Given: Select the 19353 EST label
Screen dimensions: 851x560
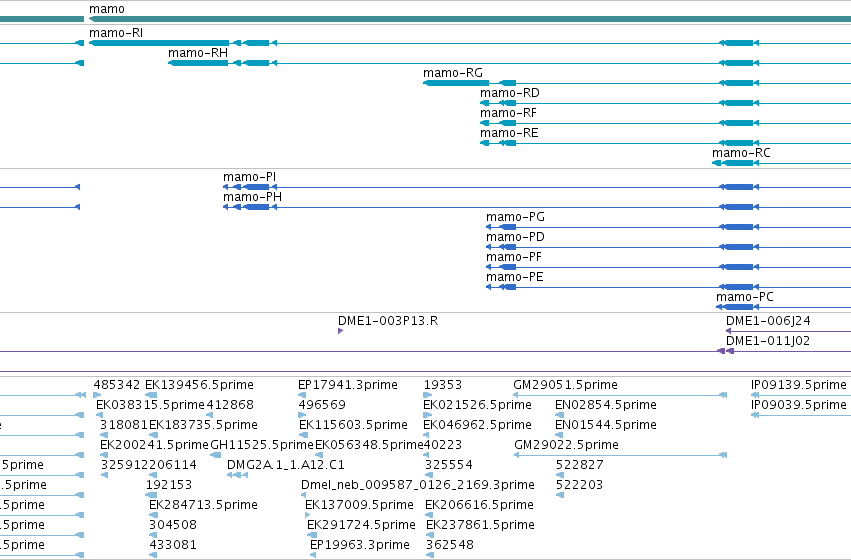Looking at the screenshot, I should (x=443, y=385).
